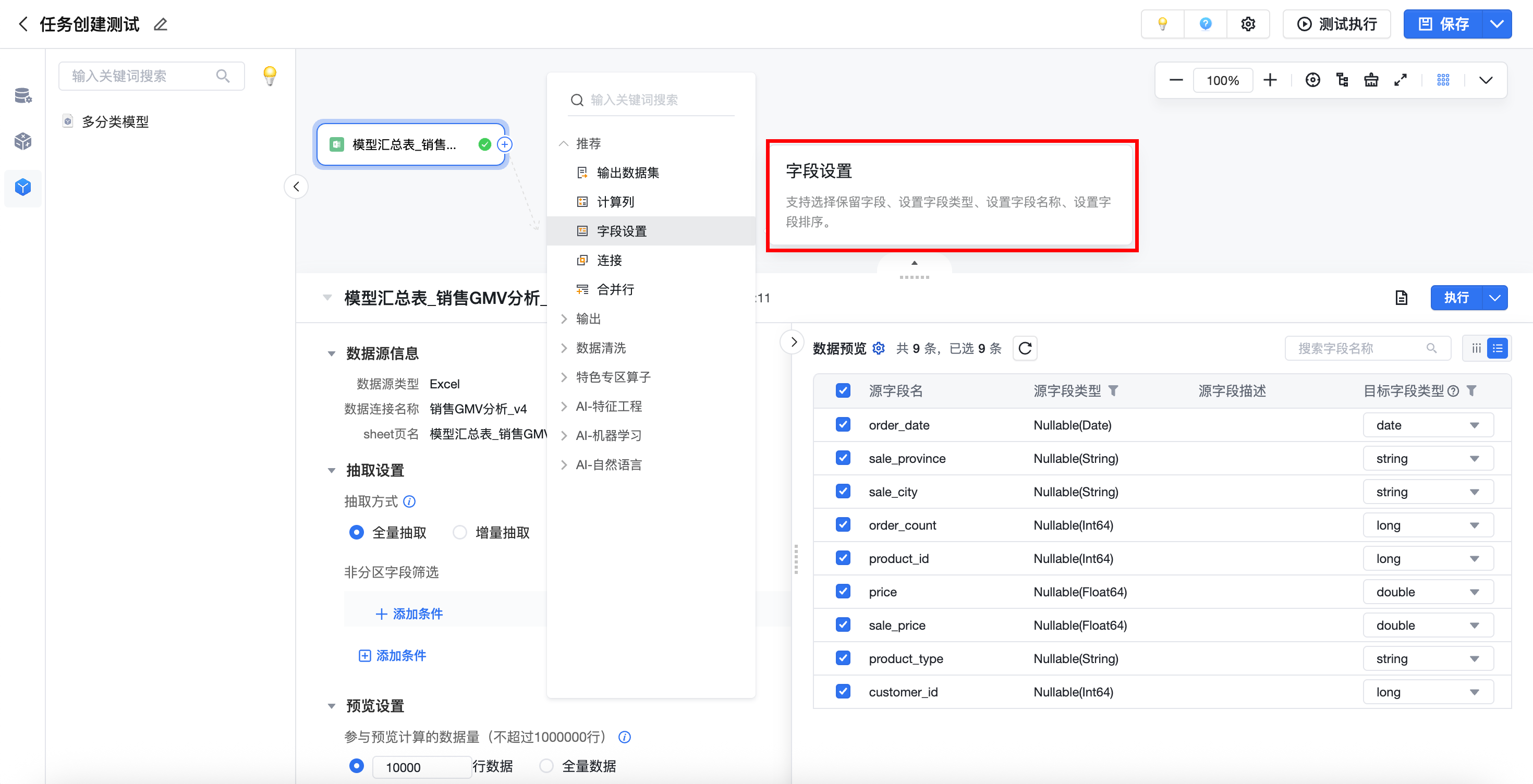Click the yellow lightbulb beside search
1533x784 pixels.
pyautogui.click(x=270, y=76)
